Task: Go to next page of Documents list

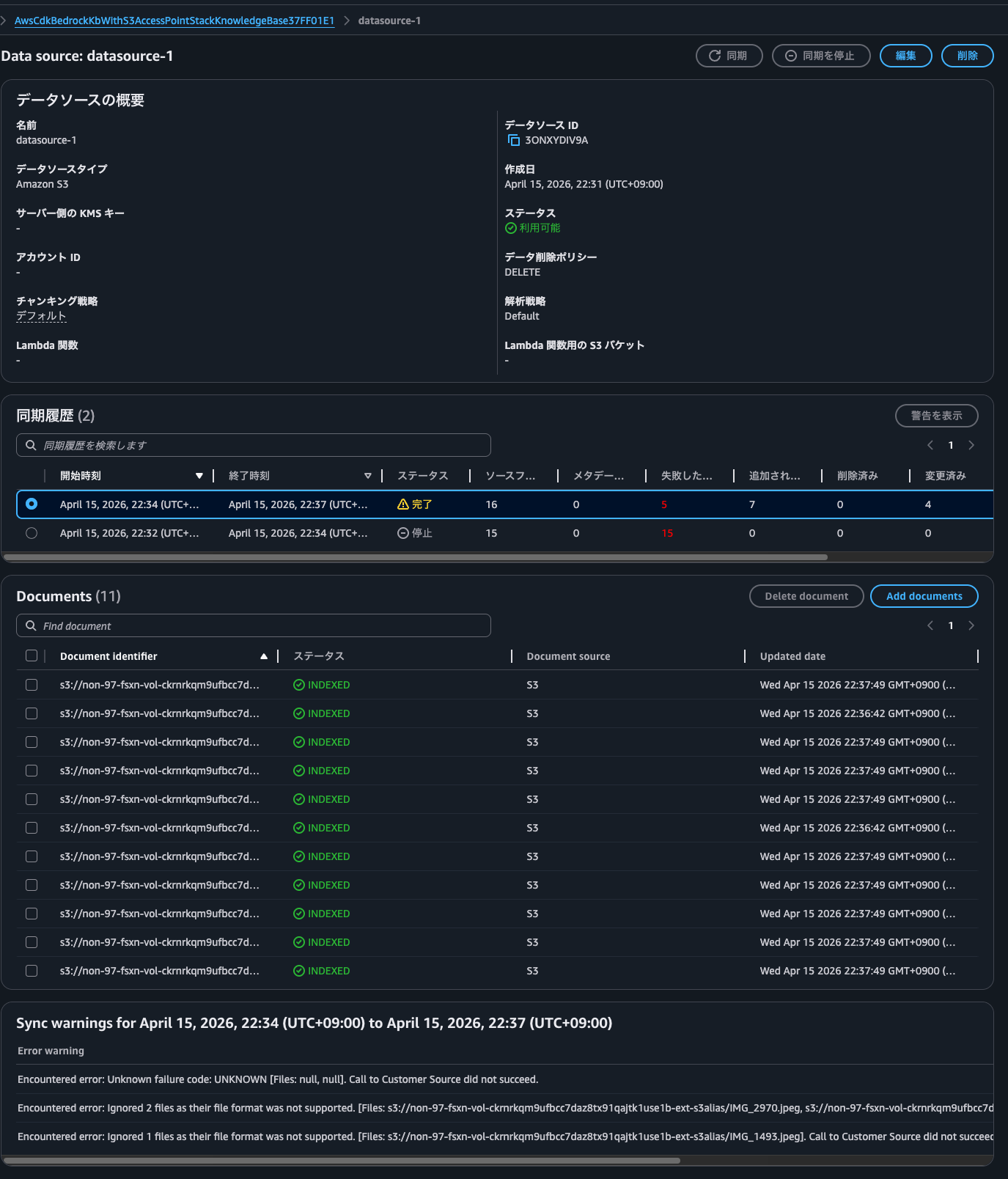Action: pyautogui.click(x=971, y=625)
